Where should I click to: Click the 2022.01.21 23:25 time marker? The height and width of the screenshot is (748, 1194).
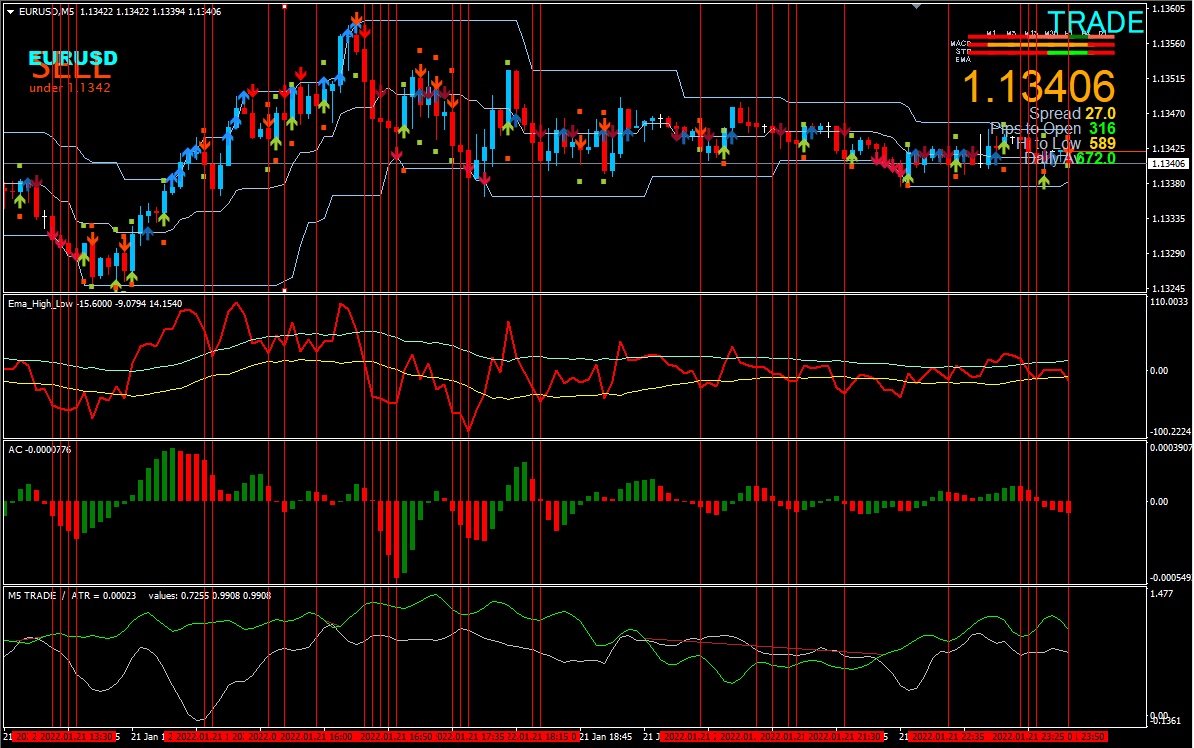point(1029,737)
